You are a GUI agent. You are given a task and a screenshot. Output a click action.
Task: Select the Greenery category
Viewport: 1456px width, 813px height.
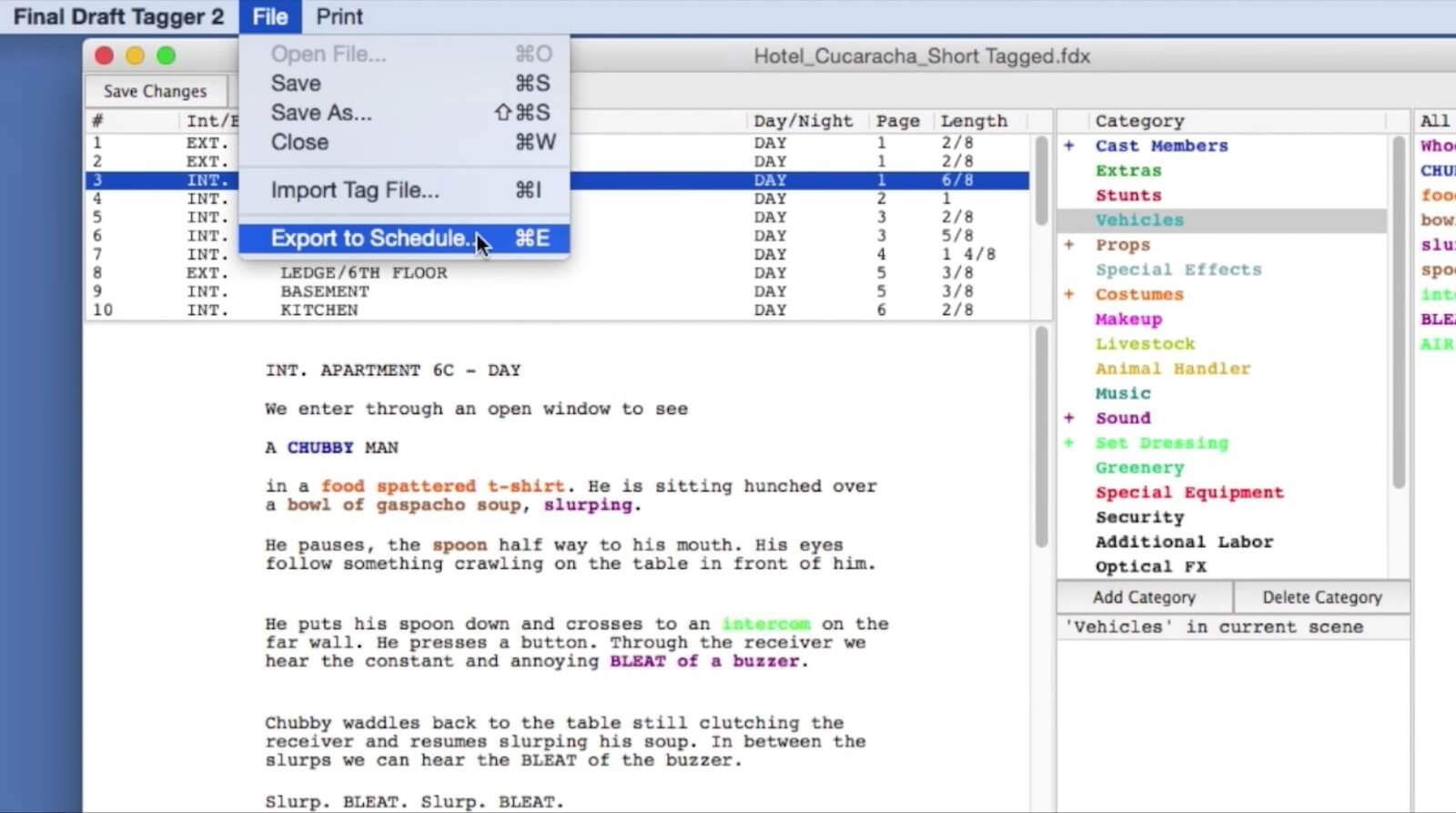pos(1139,467)
